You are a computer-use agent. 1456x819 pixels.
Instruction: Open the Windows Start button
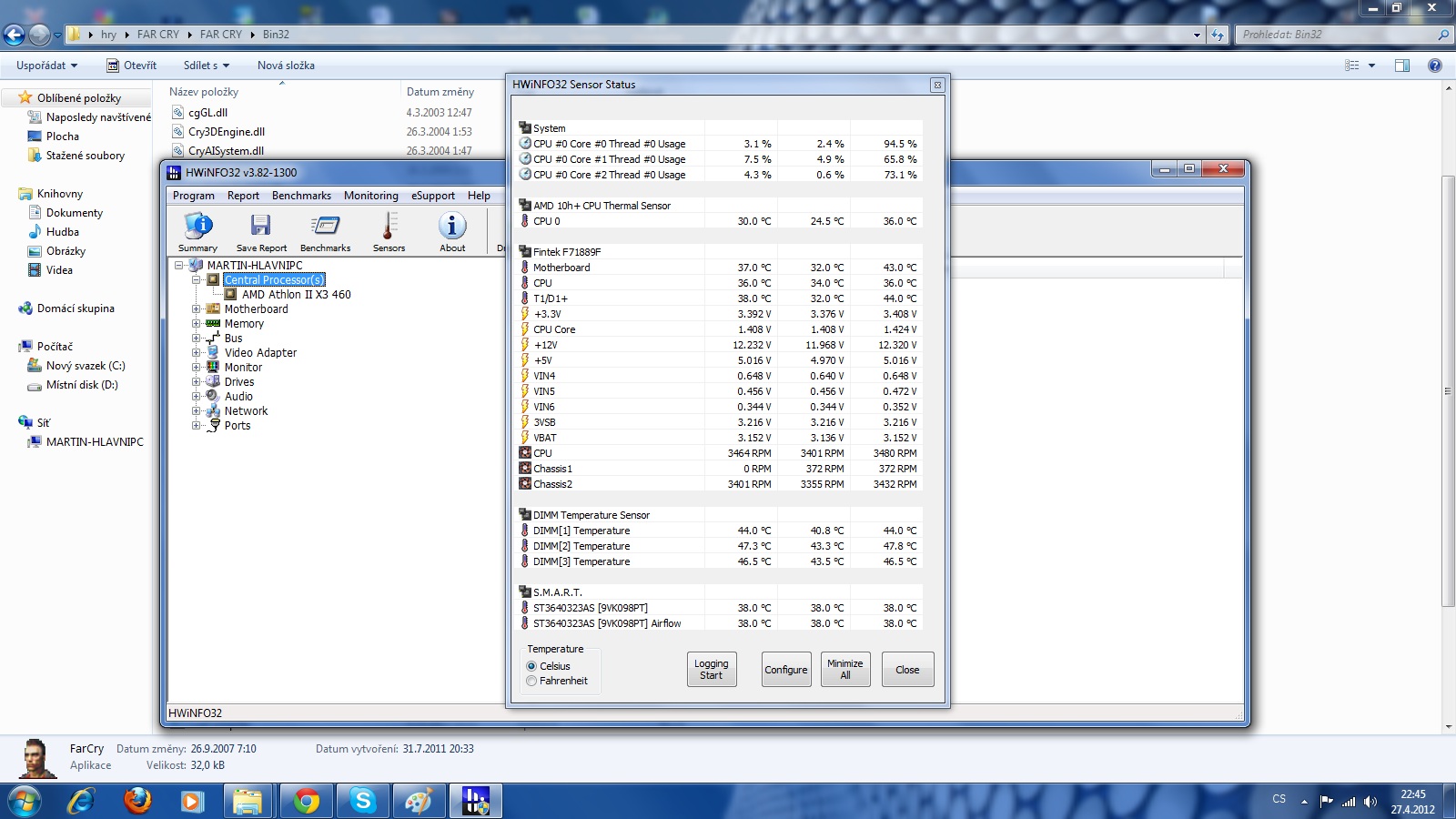(25, 801)
